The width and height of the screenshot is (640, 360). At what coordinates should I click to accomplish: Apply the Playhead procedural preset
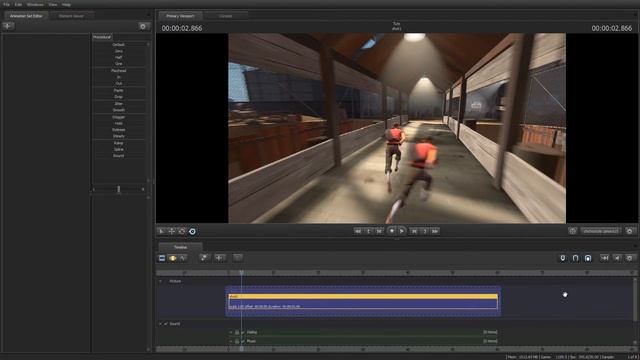pos(118,71)
